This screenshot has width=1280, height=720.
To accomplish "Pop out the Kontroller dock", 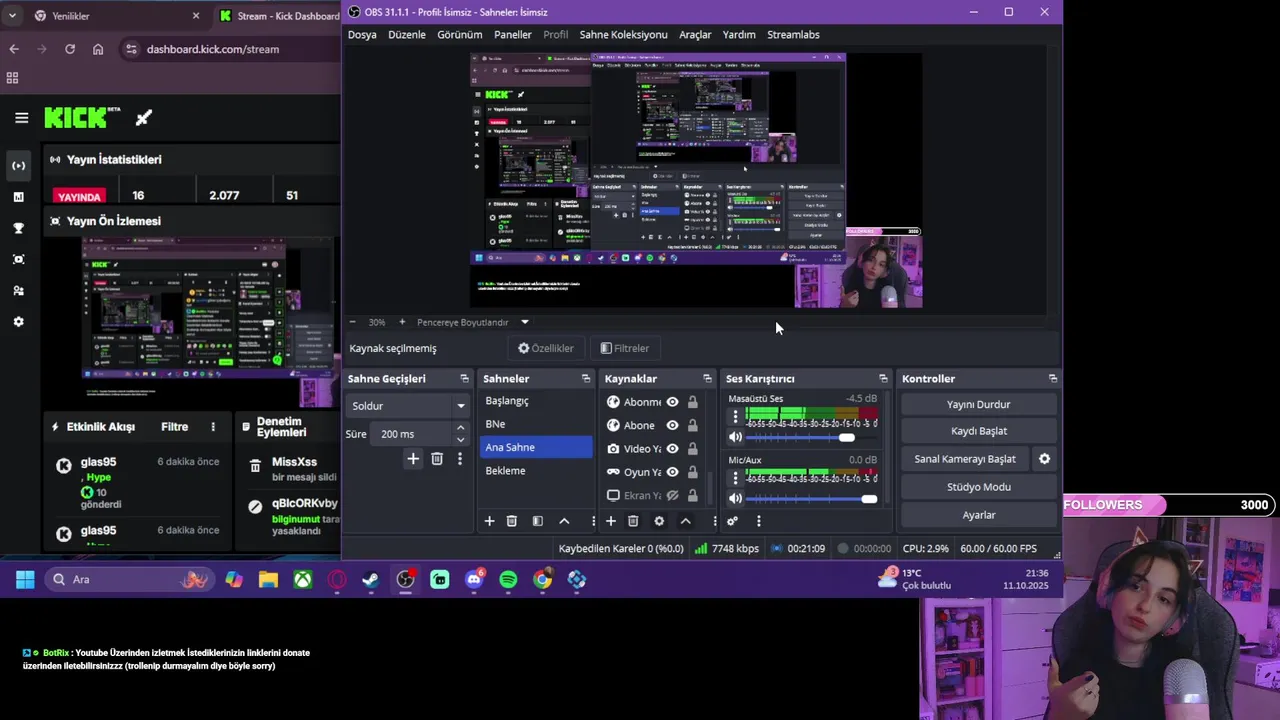I will (x=1053, y=379).
